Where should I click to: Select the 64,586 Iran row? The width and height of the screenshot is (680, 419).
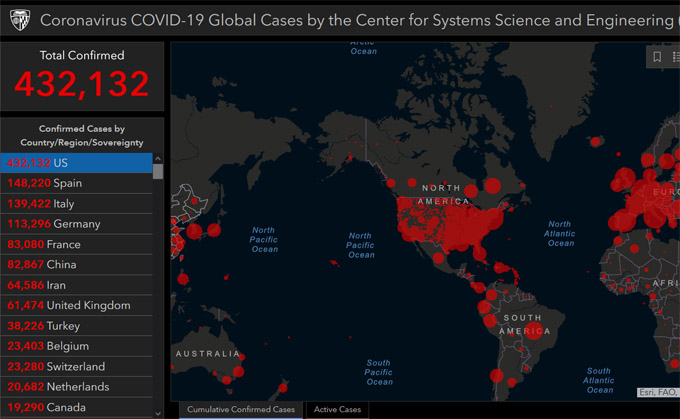76,285
